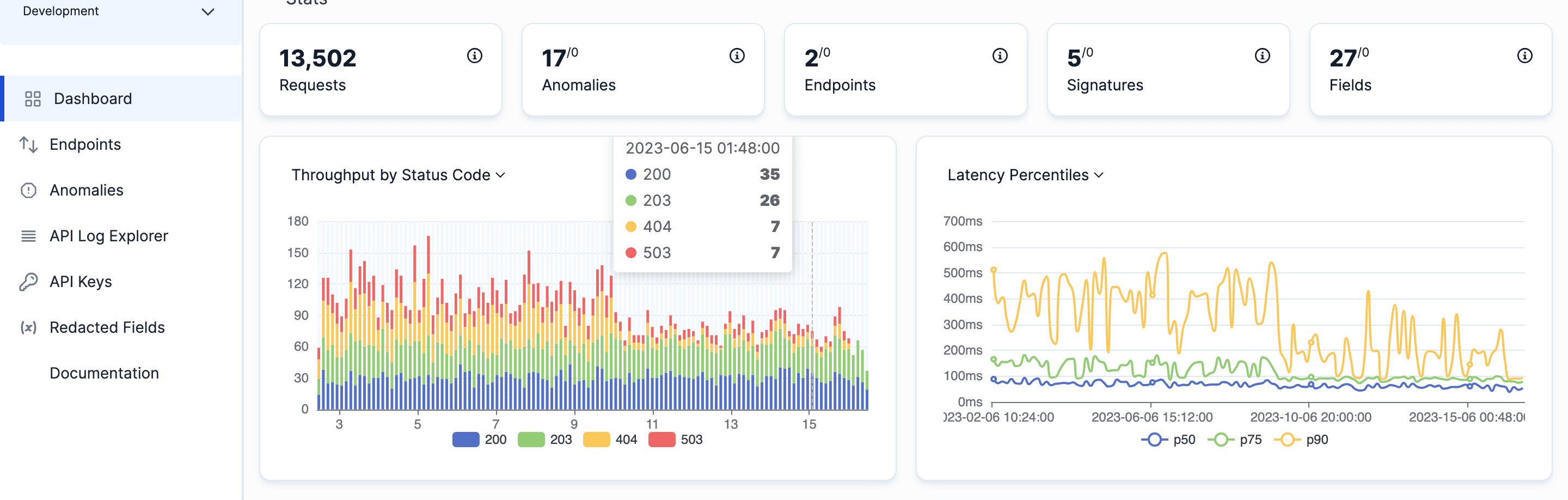This screenshot has width=1568, height=500.
Task: Select the Dashboard grid icon in sidebar
Action: click(33, 98)
